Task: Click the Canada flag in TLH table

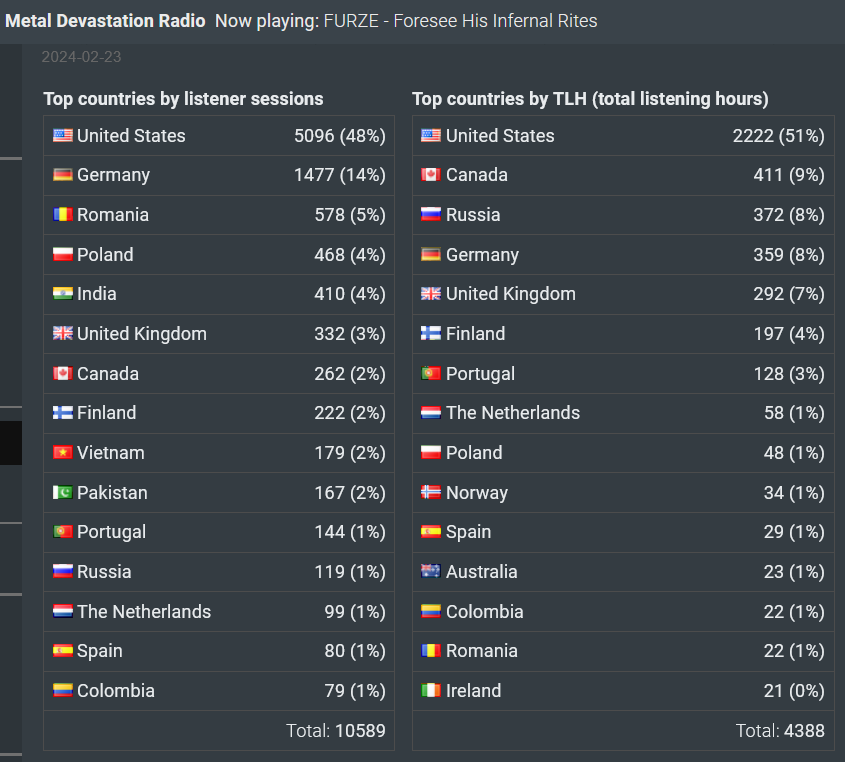Action: (431, 175)
